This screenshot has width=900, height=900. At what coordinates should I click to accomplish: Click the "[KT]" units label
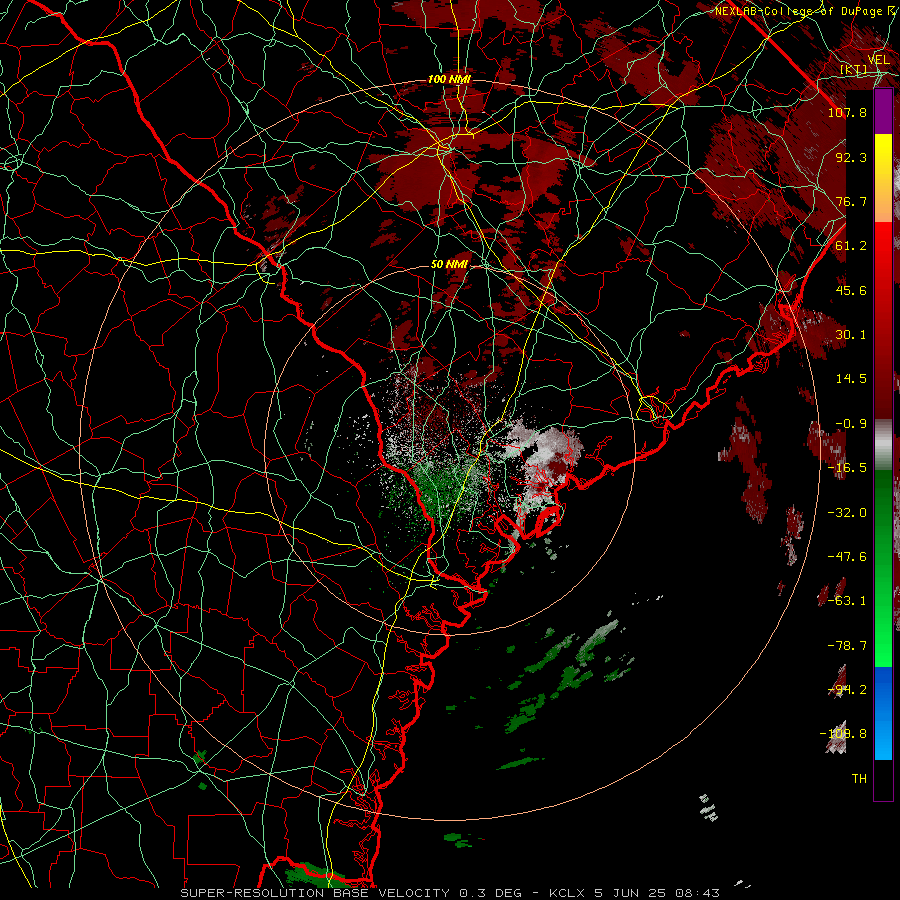(x=854, y=69)
